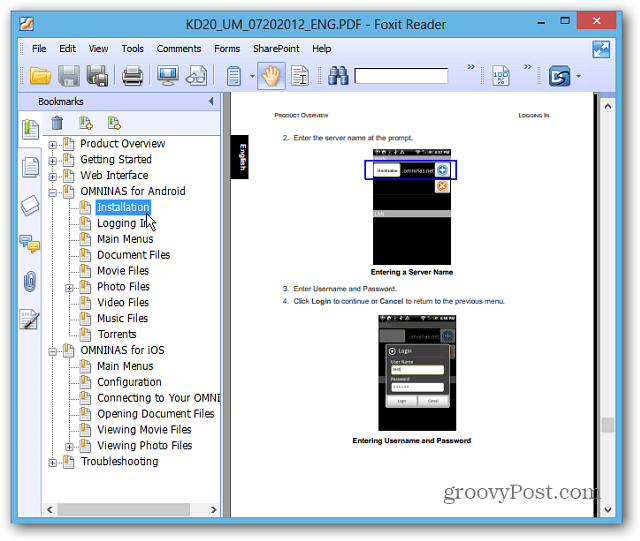
Task: Select the Hand tool
Action: 271,76
